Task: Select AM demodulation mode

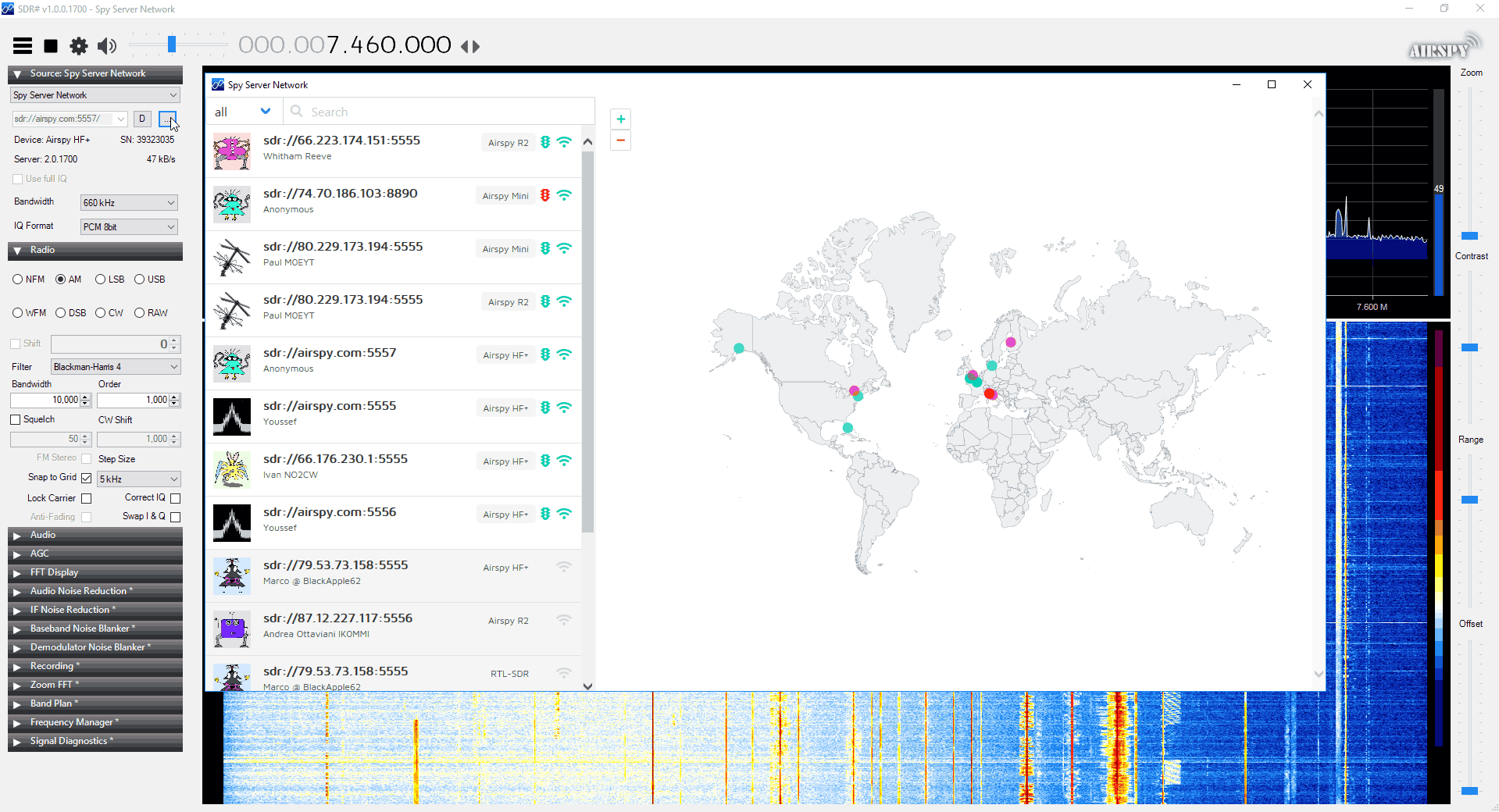Action: click(x=60, y=280)
